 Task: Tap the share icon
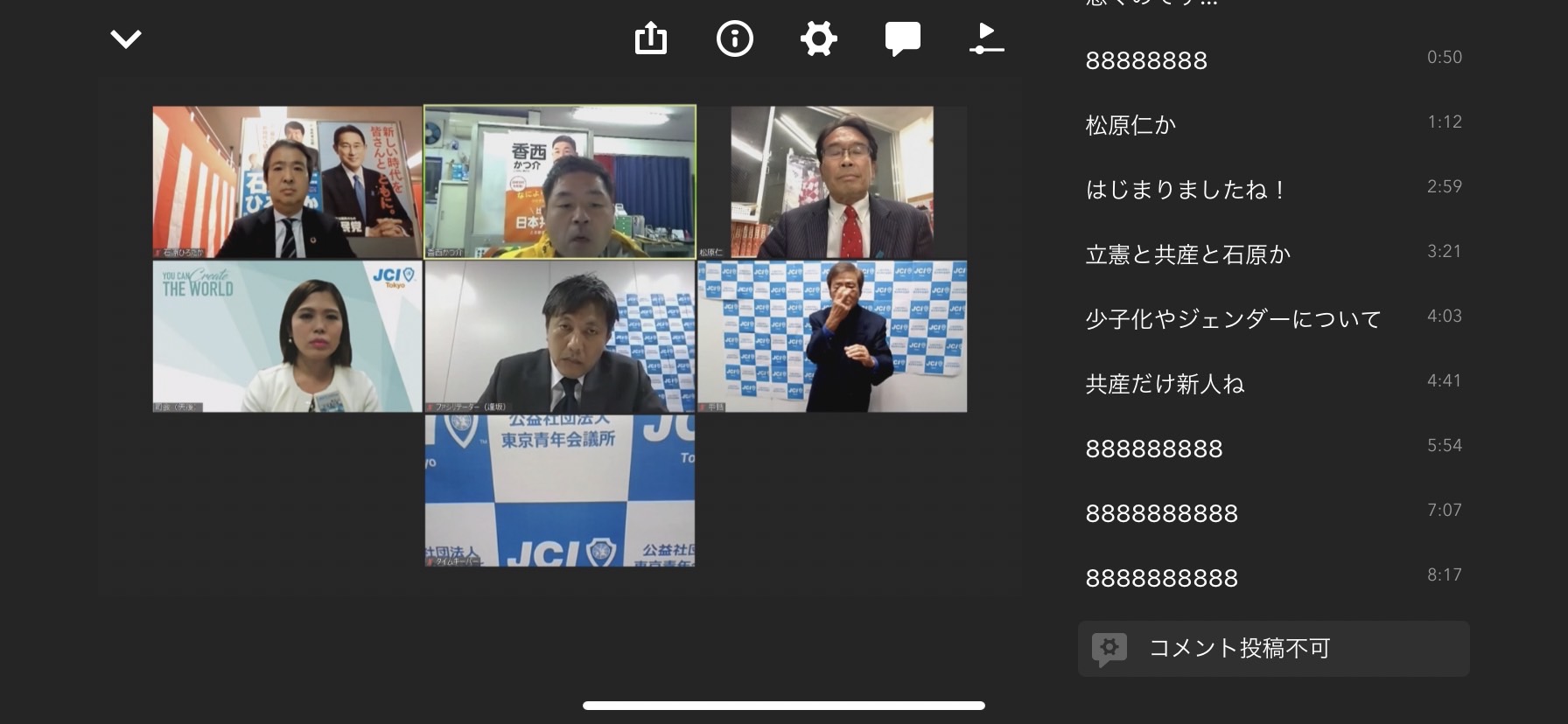(x=650, y=39)
